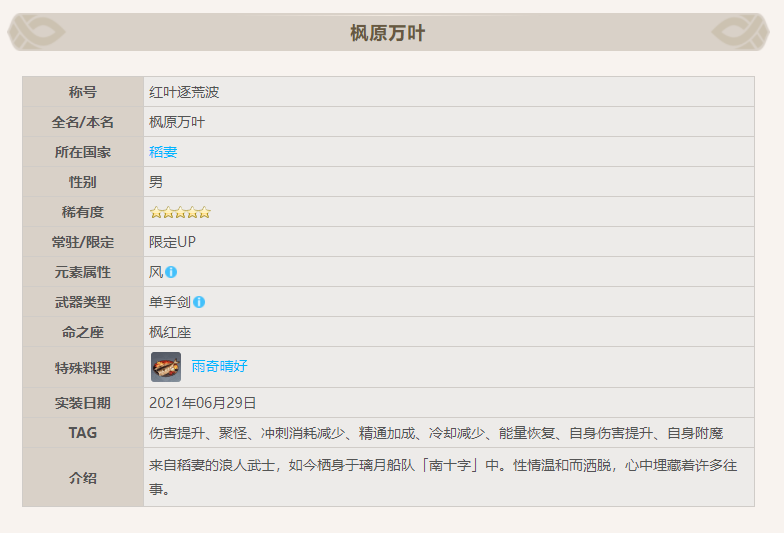Click the 称号 row label
The width and height of the screenshot is (784, 533).
coord(83,92)
